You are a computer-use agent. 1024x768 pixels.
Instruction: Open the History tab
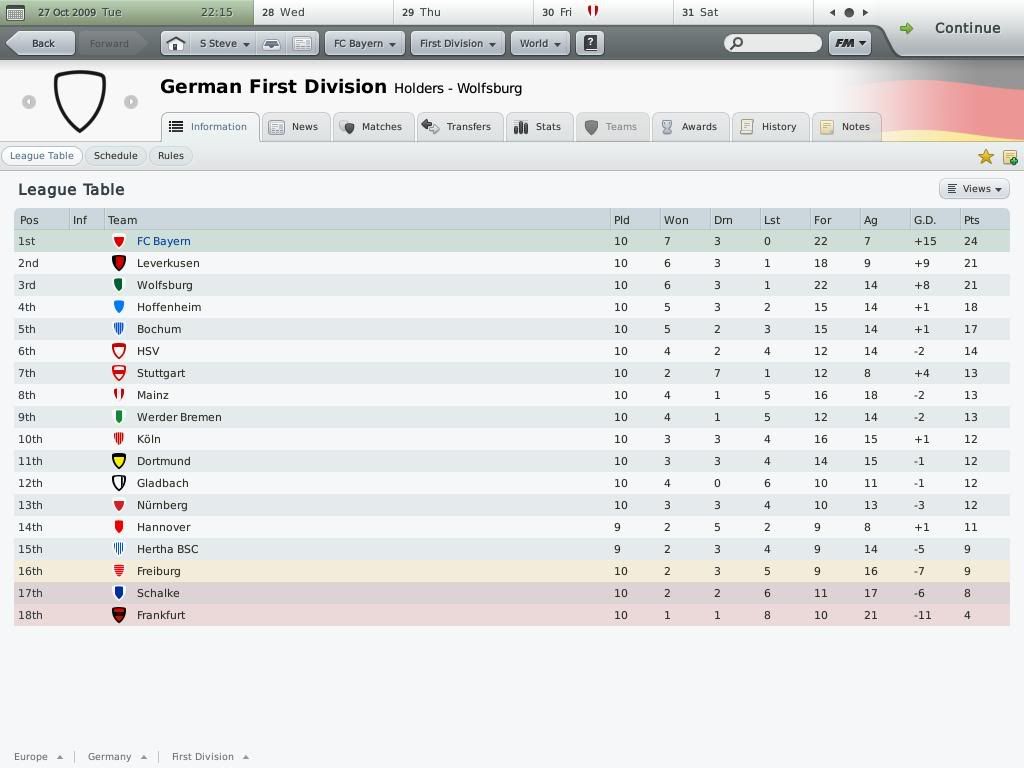[771, 127]
